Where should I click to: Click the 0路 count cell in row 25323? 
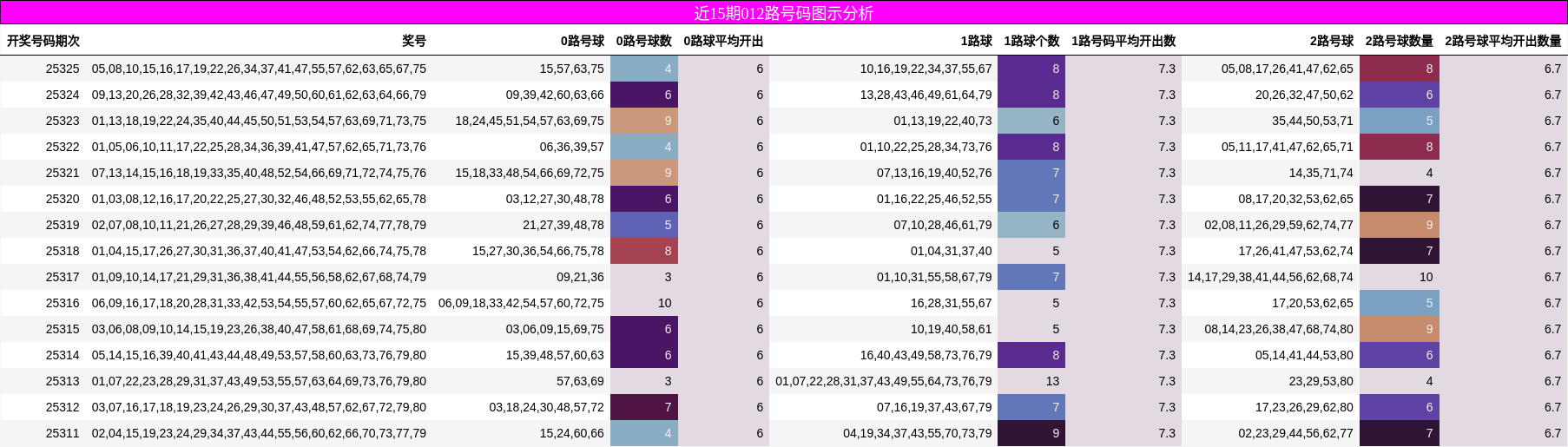click(644, 121)
